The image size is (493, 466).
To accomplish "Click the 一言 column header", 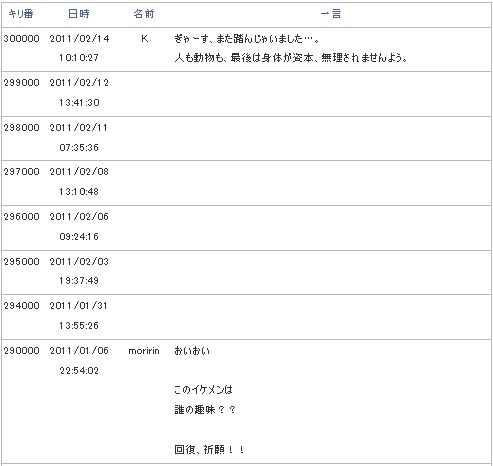I will pos(331,14).
